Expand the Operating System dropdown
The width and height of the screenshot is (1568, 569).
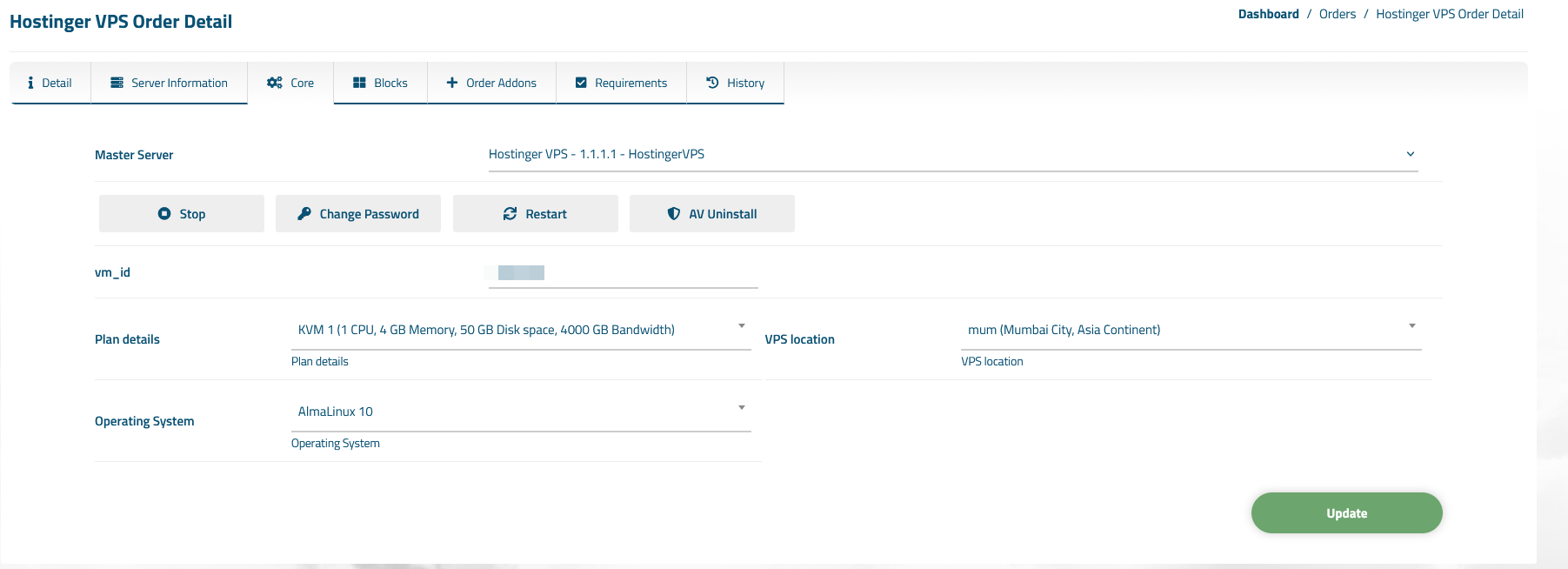741,407
